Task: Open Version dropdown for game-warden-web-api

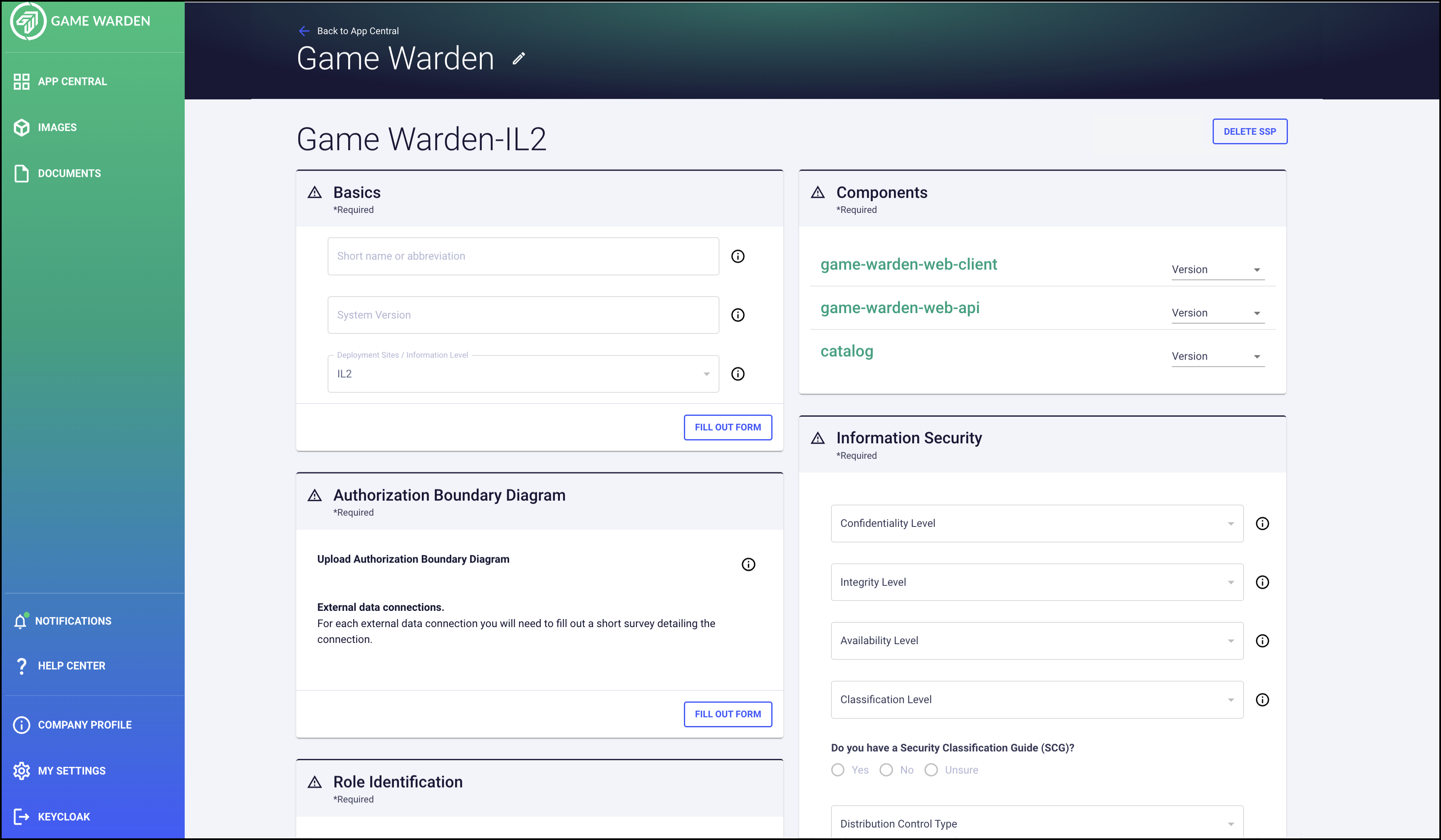Action: coord(1218,313)
